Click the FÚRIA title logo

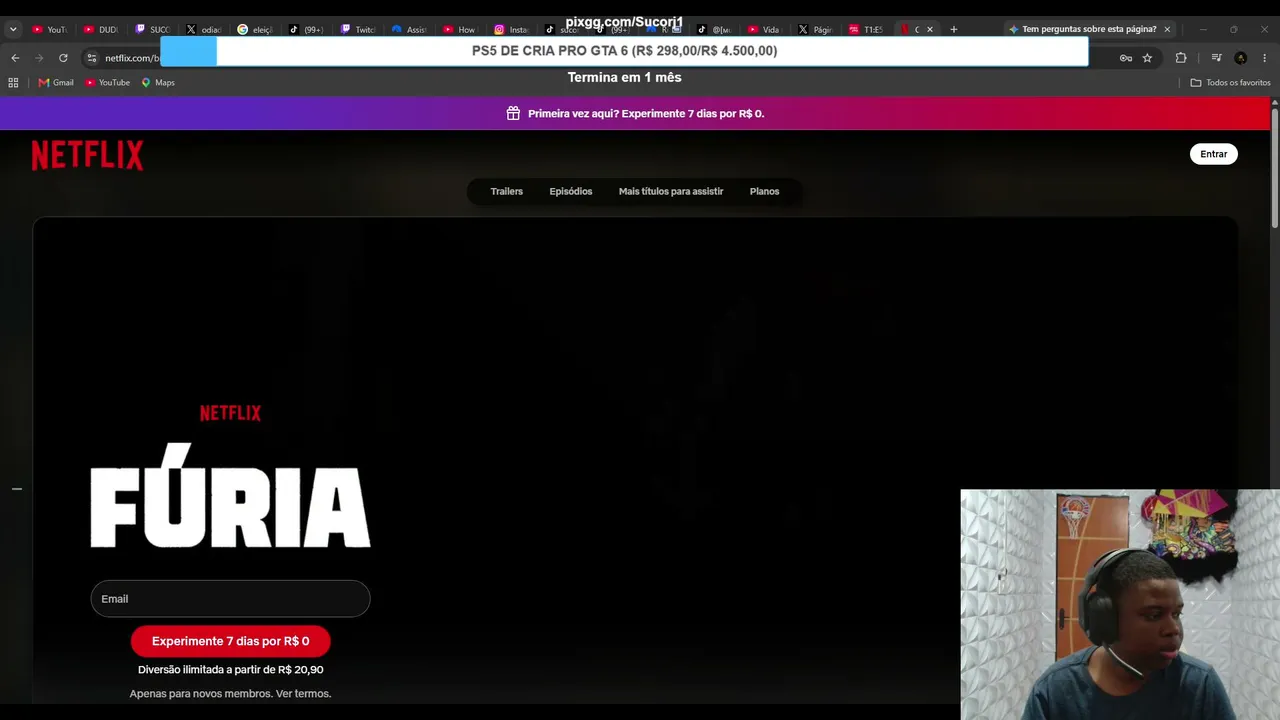pos(230,496)
